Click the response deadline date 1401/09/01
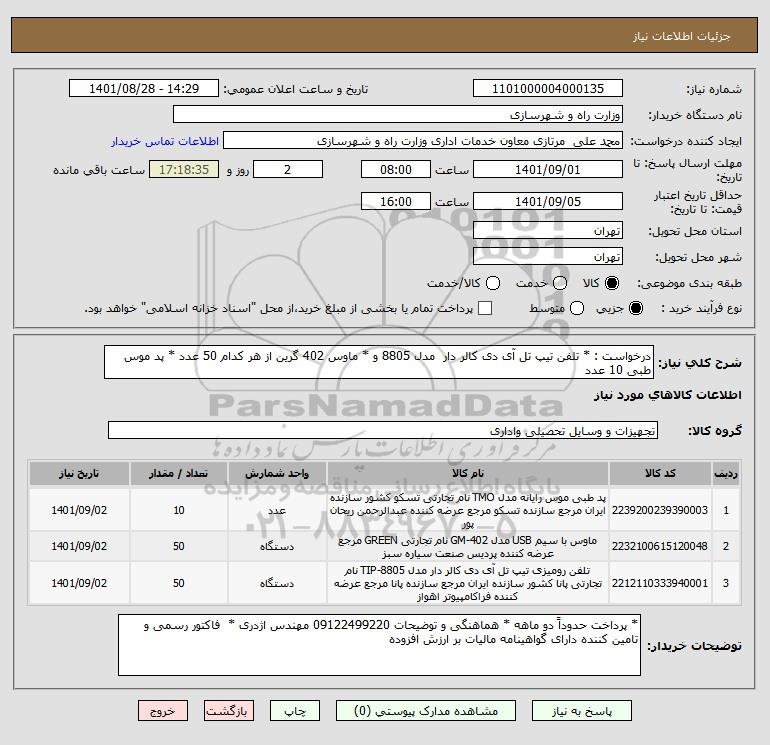The height and width of the screenshot is (745, 770). point(548,169)
